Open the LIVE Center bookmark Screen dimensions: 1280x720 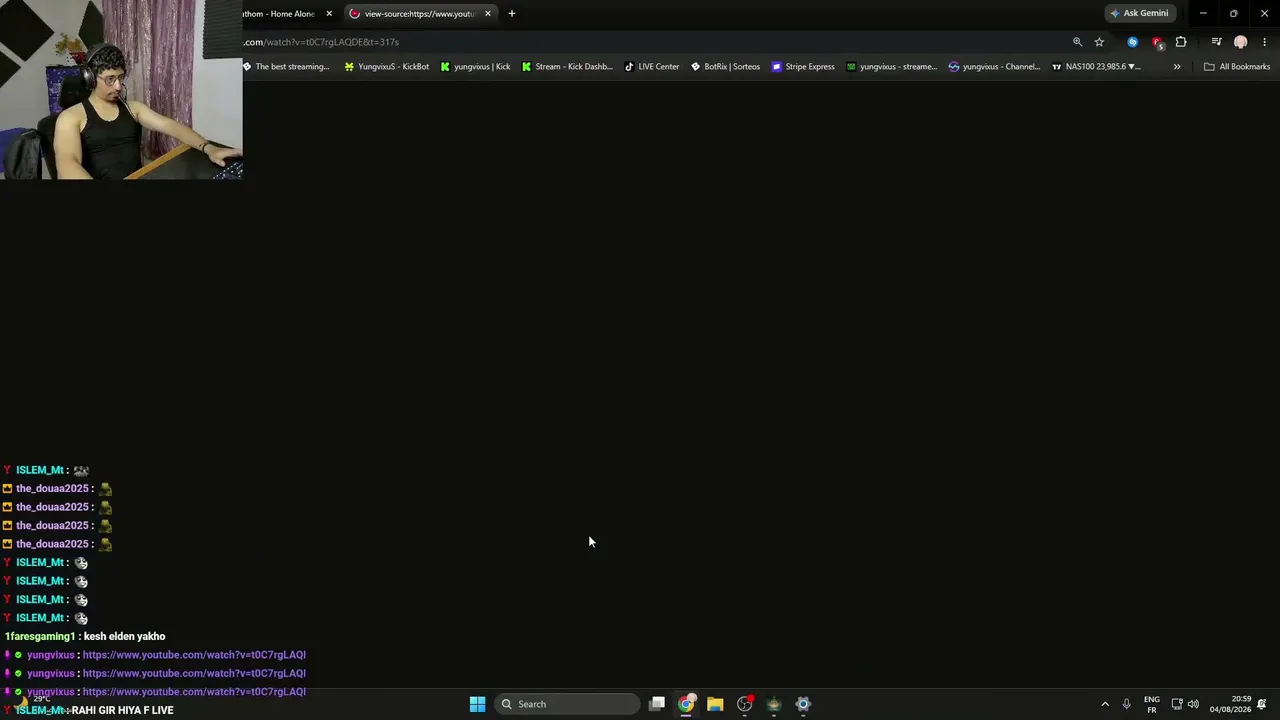point(652,67)
